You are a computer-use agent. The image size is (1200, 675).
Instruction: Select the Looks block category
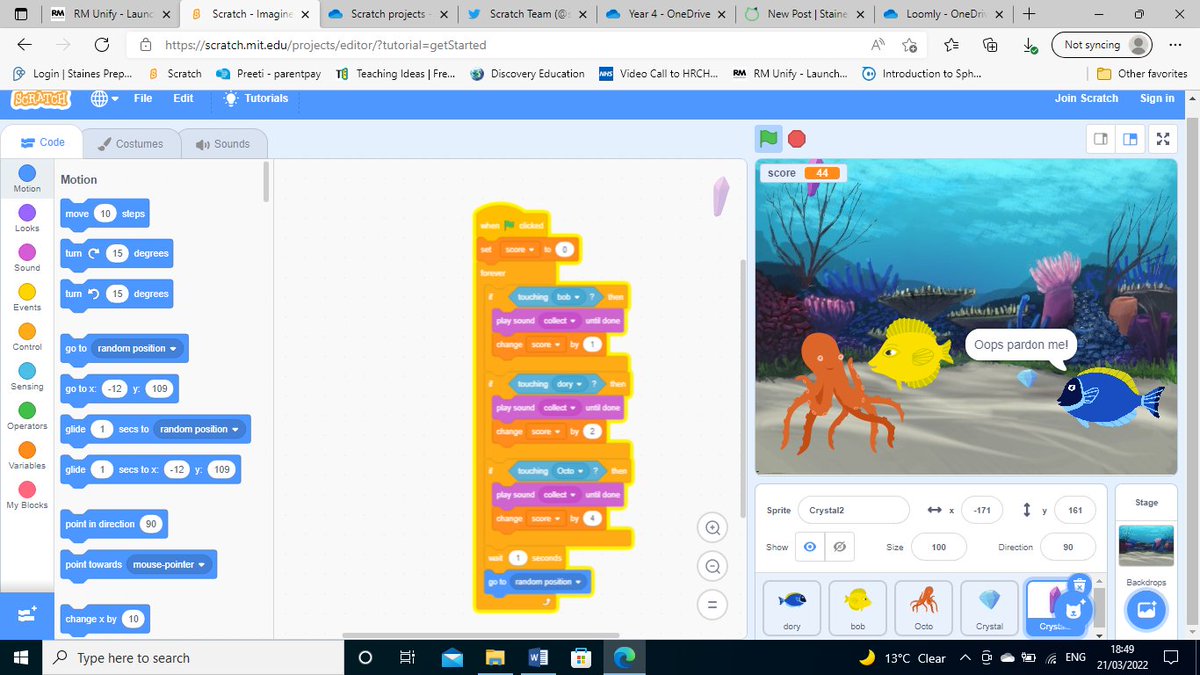pyautogui.click(x=27, y=219)
